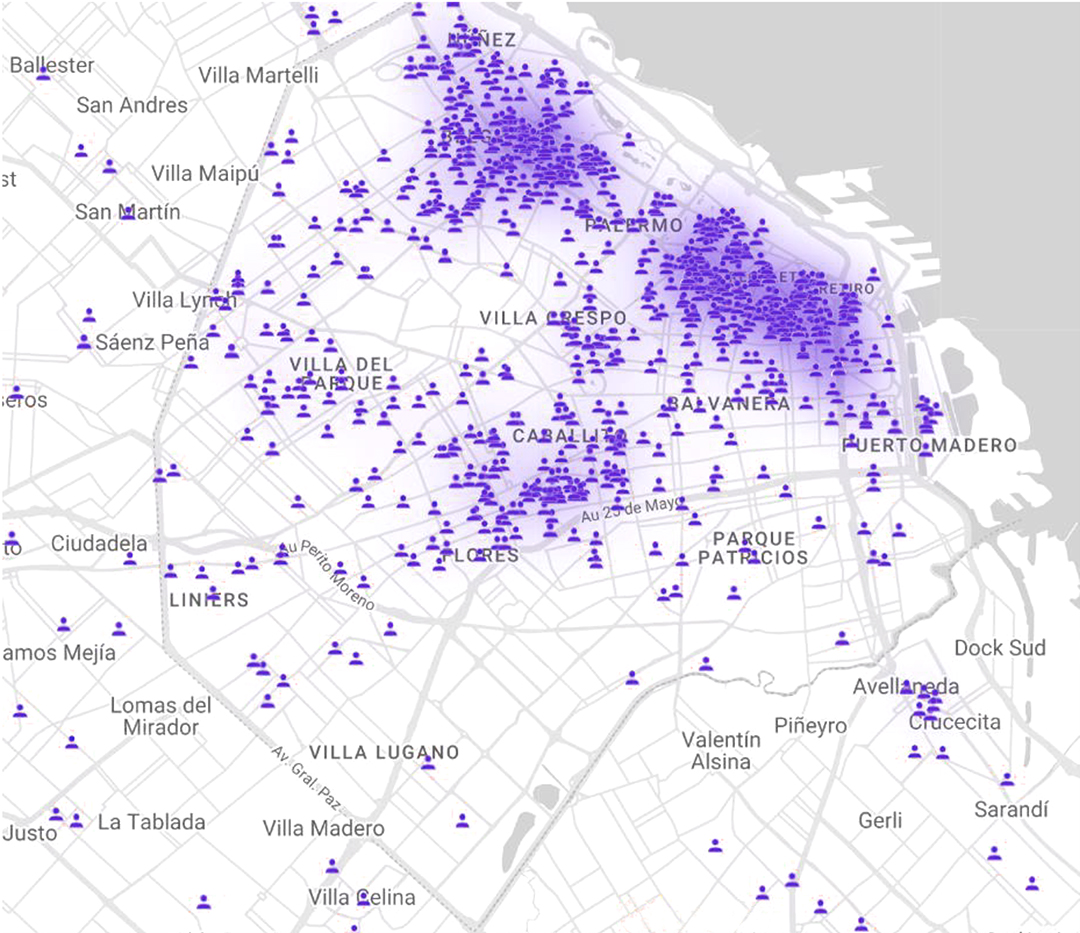Image resolution: width=1080 pixels, height=933 pixels.
Task: Click the person marker immediately left of La Tablada
Action: tap(77, 821)
